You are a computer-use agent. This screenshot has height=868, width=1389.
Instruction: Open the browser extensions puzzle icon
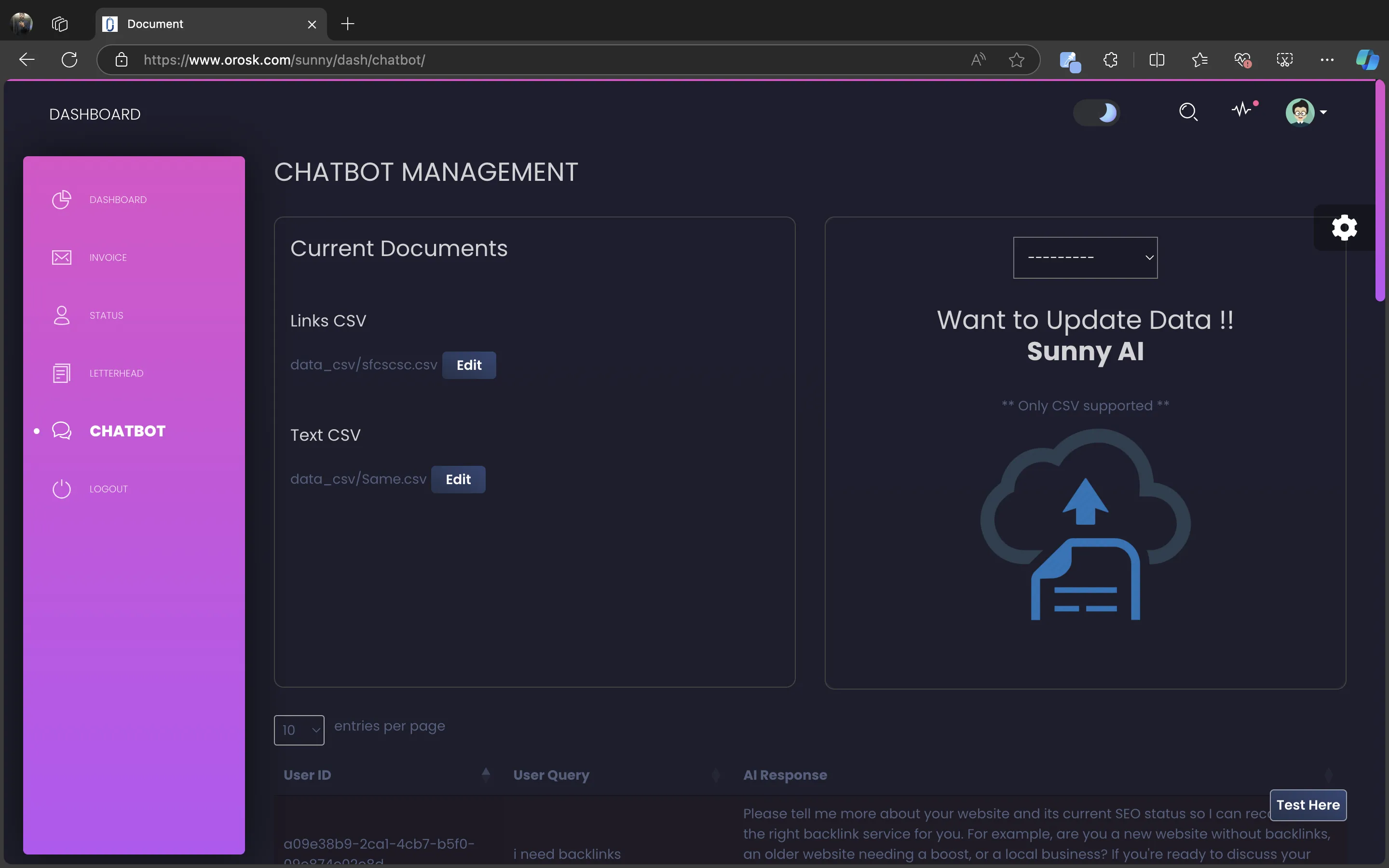(1111, 60)
